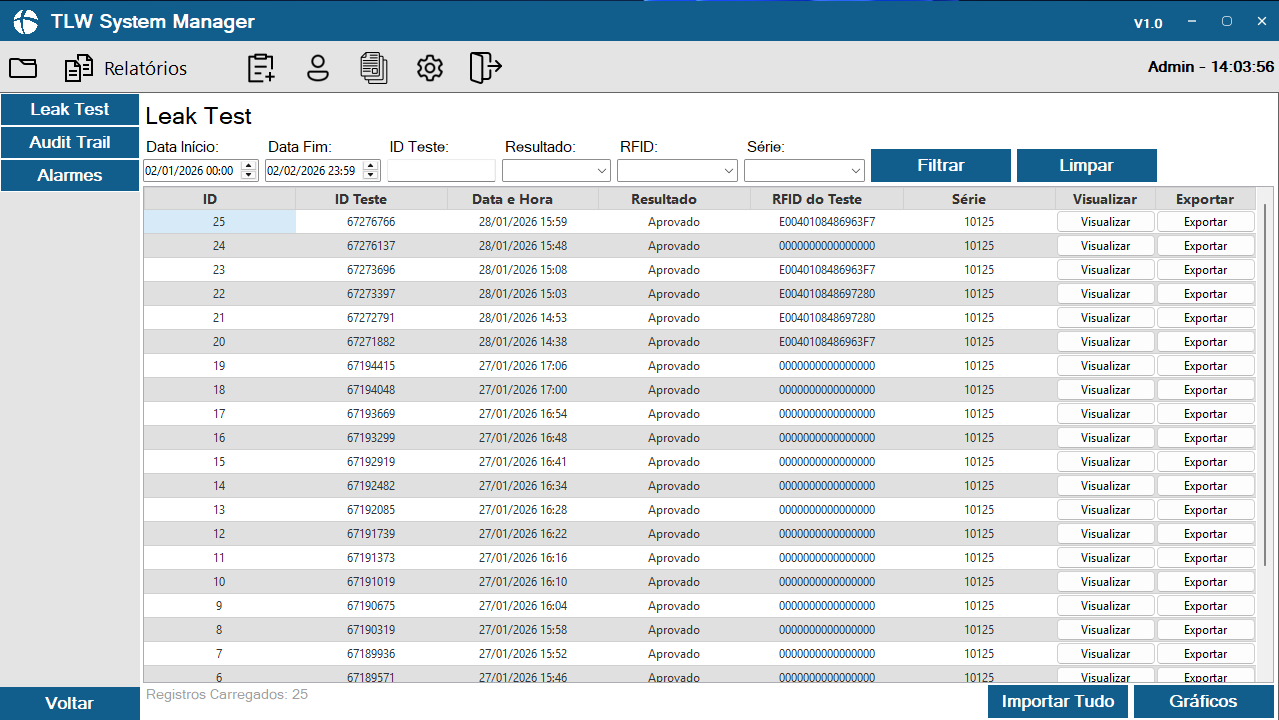Open the Alarmes side tab

click(x=70, y=175)
